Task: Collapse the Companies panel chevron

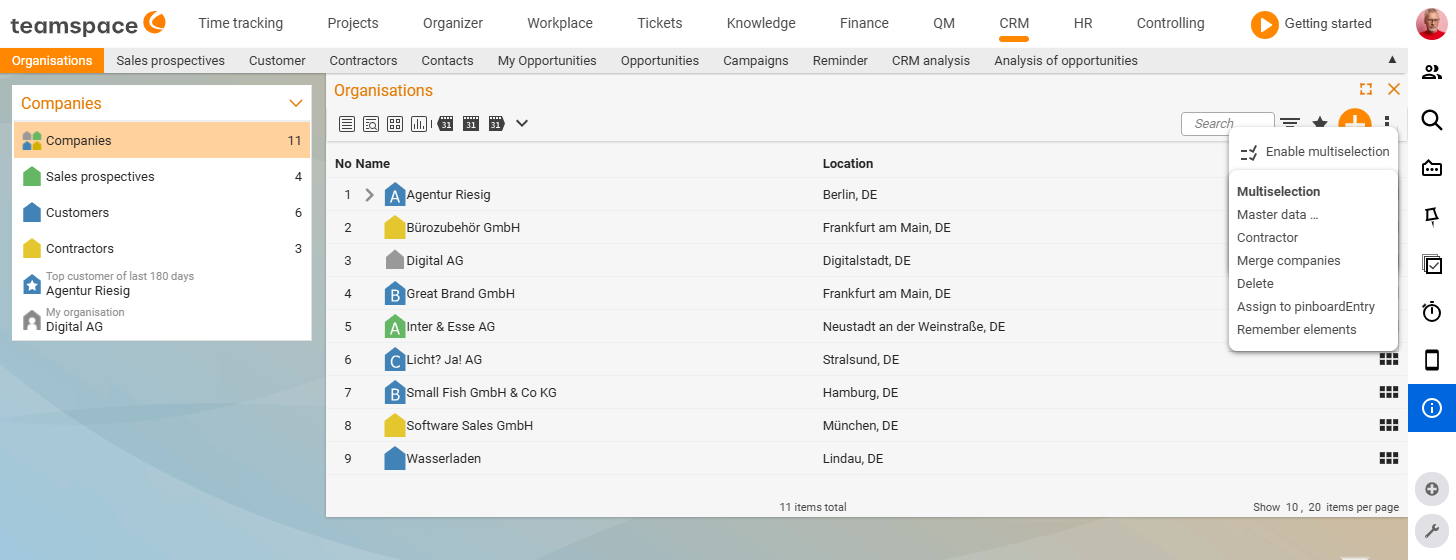Action: (x=295, y=103)
